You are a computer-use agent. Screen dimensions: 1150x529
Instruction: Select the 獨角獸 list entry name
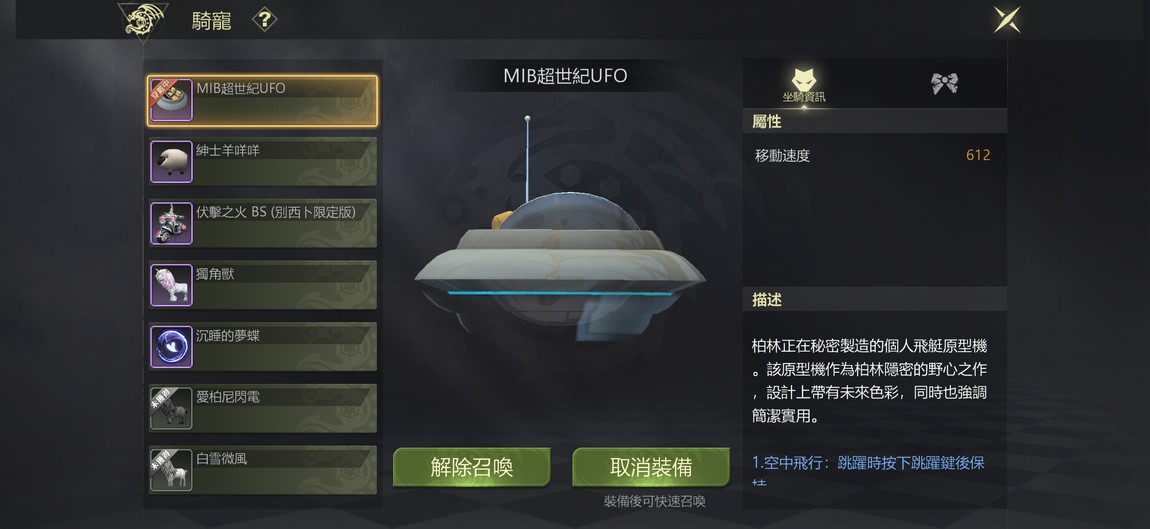[215, 274]
